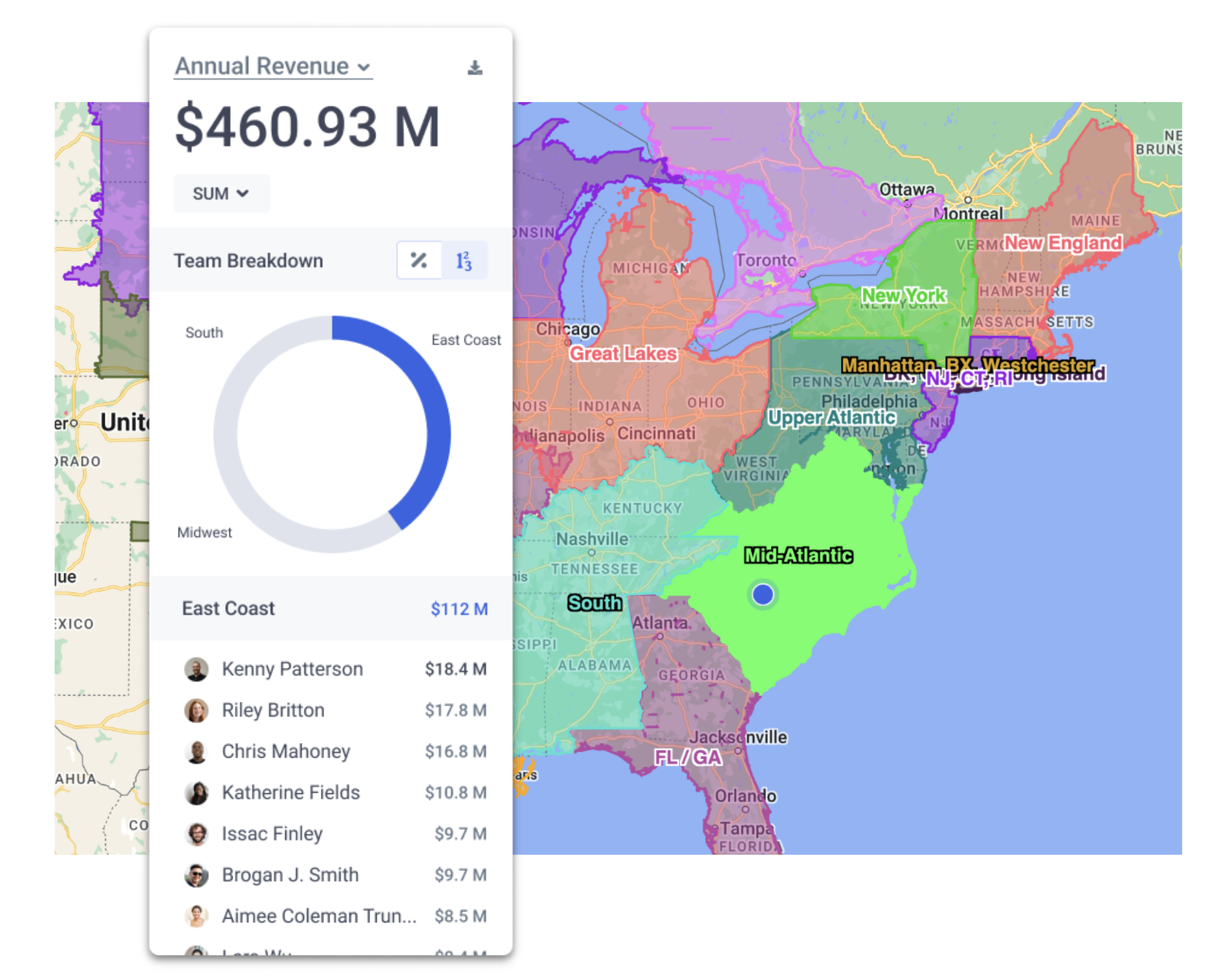Open the Annual Revenue metric dropdown
The image size is (1216, 980).
click(273, 66)
